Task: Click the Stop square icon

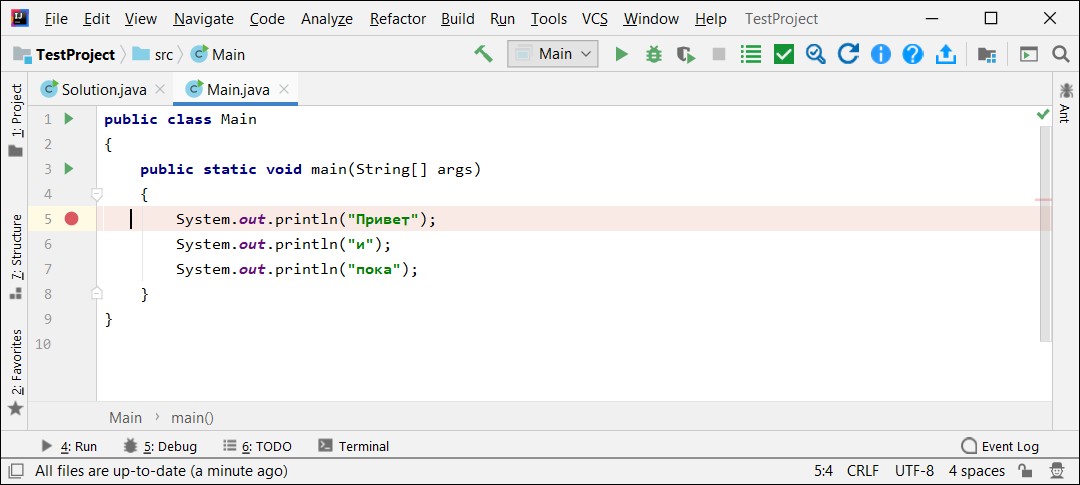Action: pos(718,54)
